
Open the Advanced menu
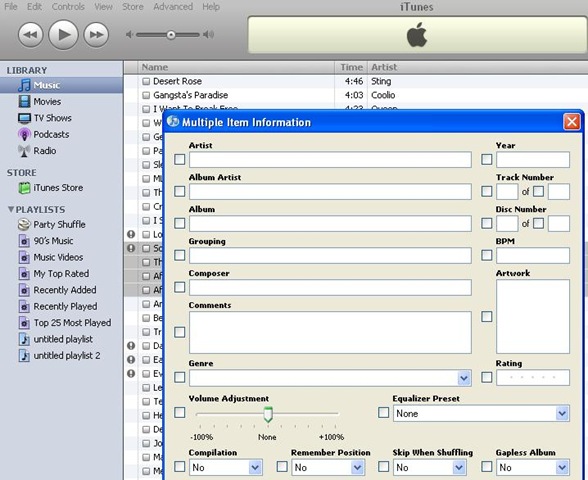click(x=173, y=6)
